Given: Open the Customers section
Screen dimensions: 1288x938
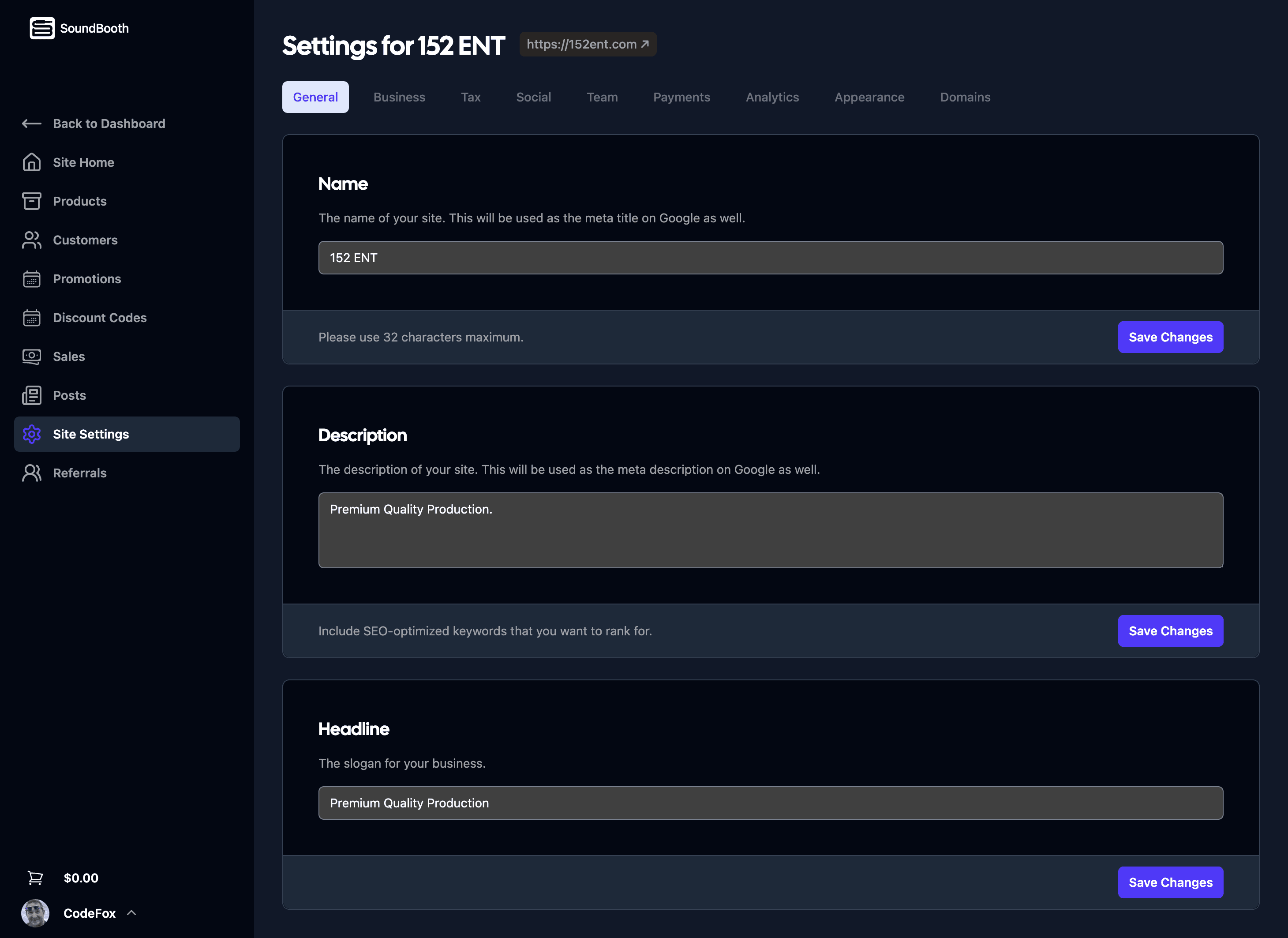Looking at the screenshot, I should 85,240.
